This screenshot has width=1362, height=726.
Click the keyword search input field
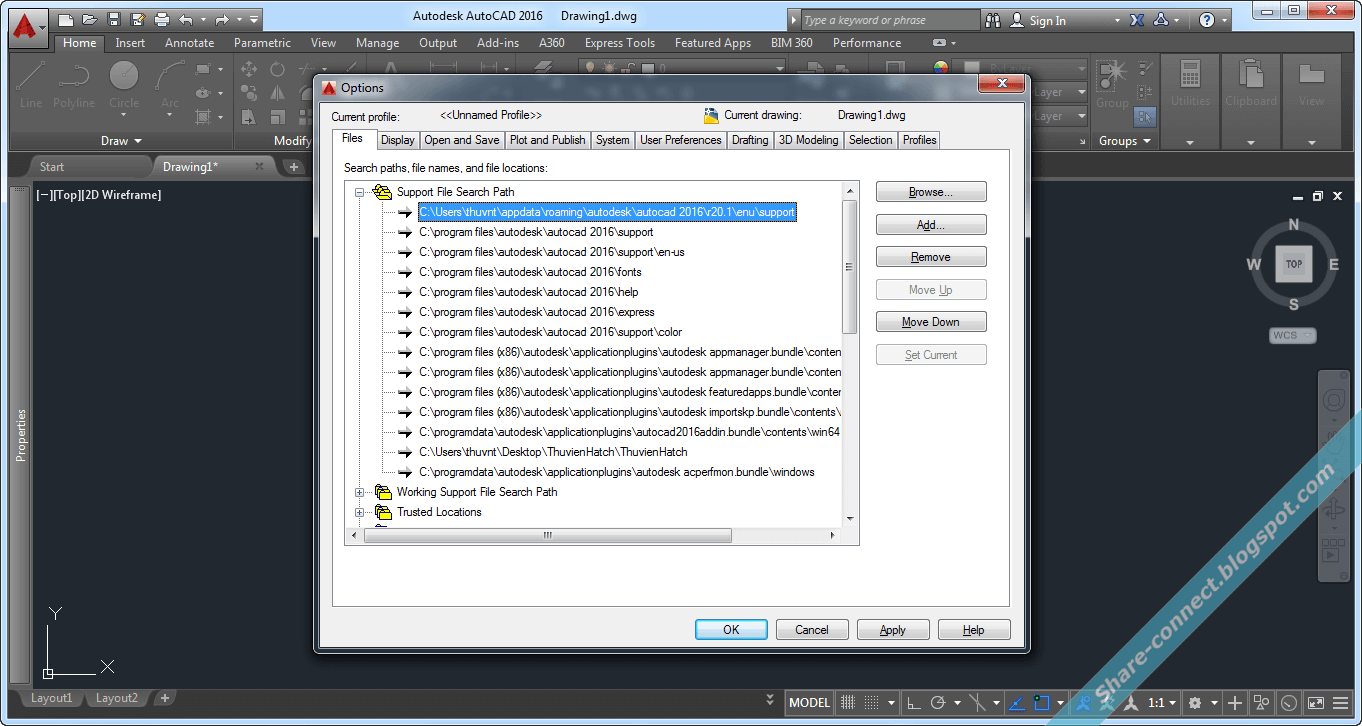(x=890, y=20)
